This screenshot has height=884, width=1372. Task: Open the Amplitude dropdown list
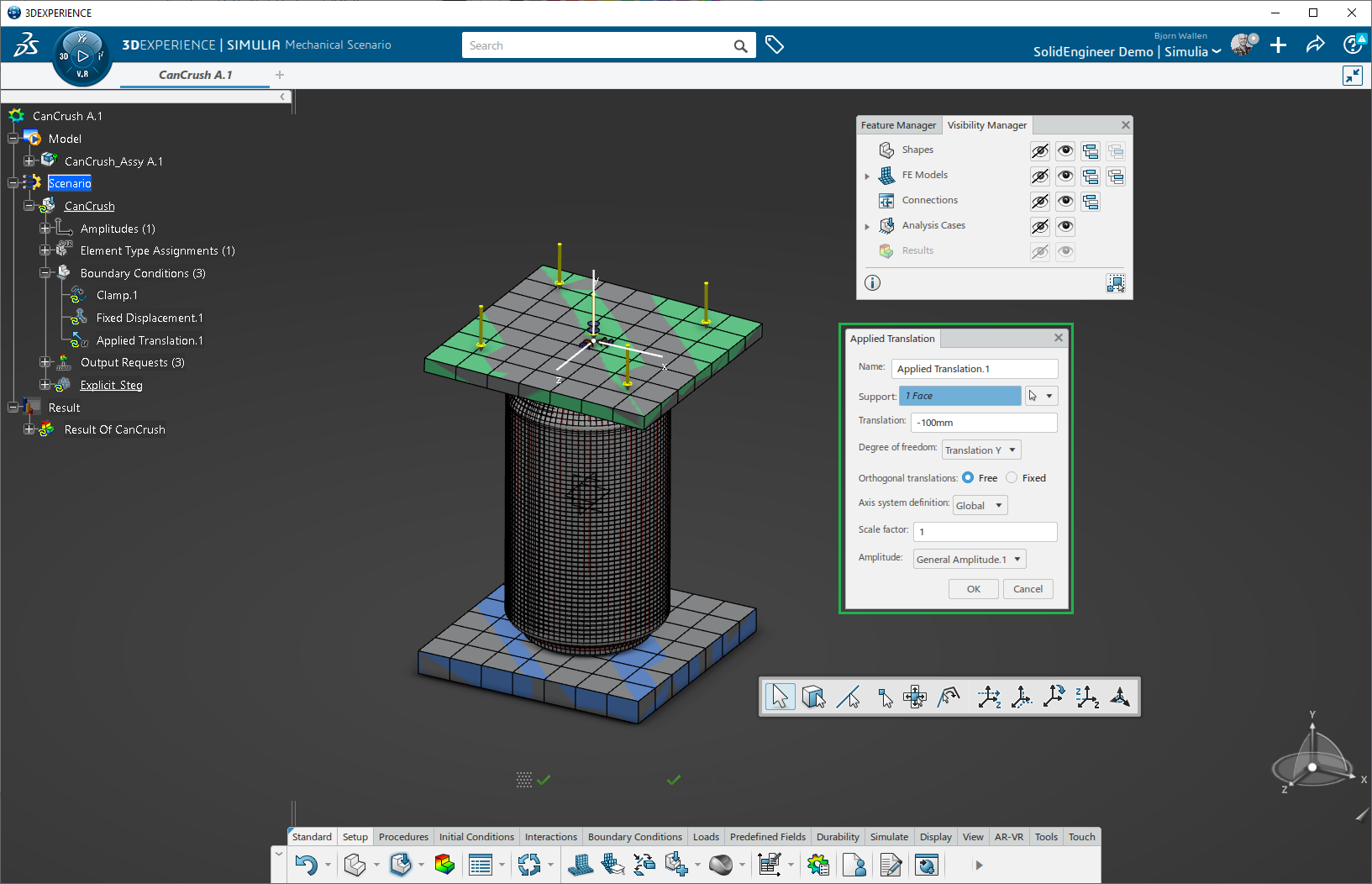(970, 560)
